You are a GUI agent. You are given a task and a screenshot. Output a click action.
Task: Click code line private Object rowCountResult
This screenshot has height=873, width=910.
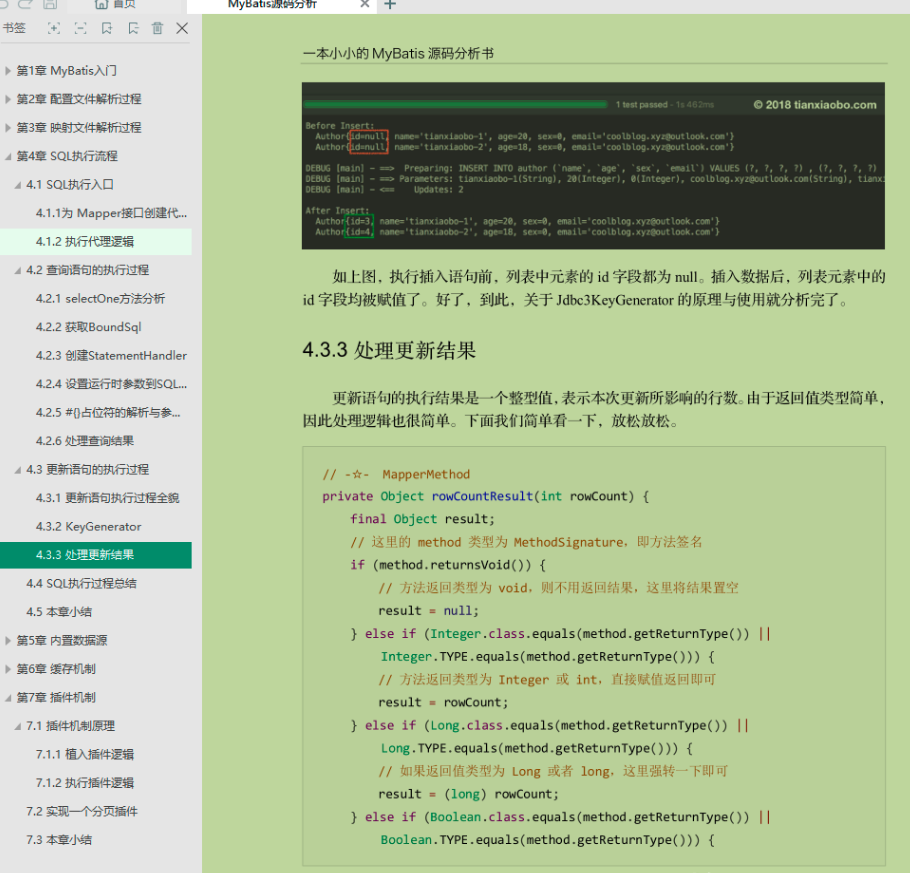point(486,496)
